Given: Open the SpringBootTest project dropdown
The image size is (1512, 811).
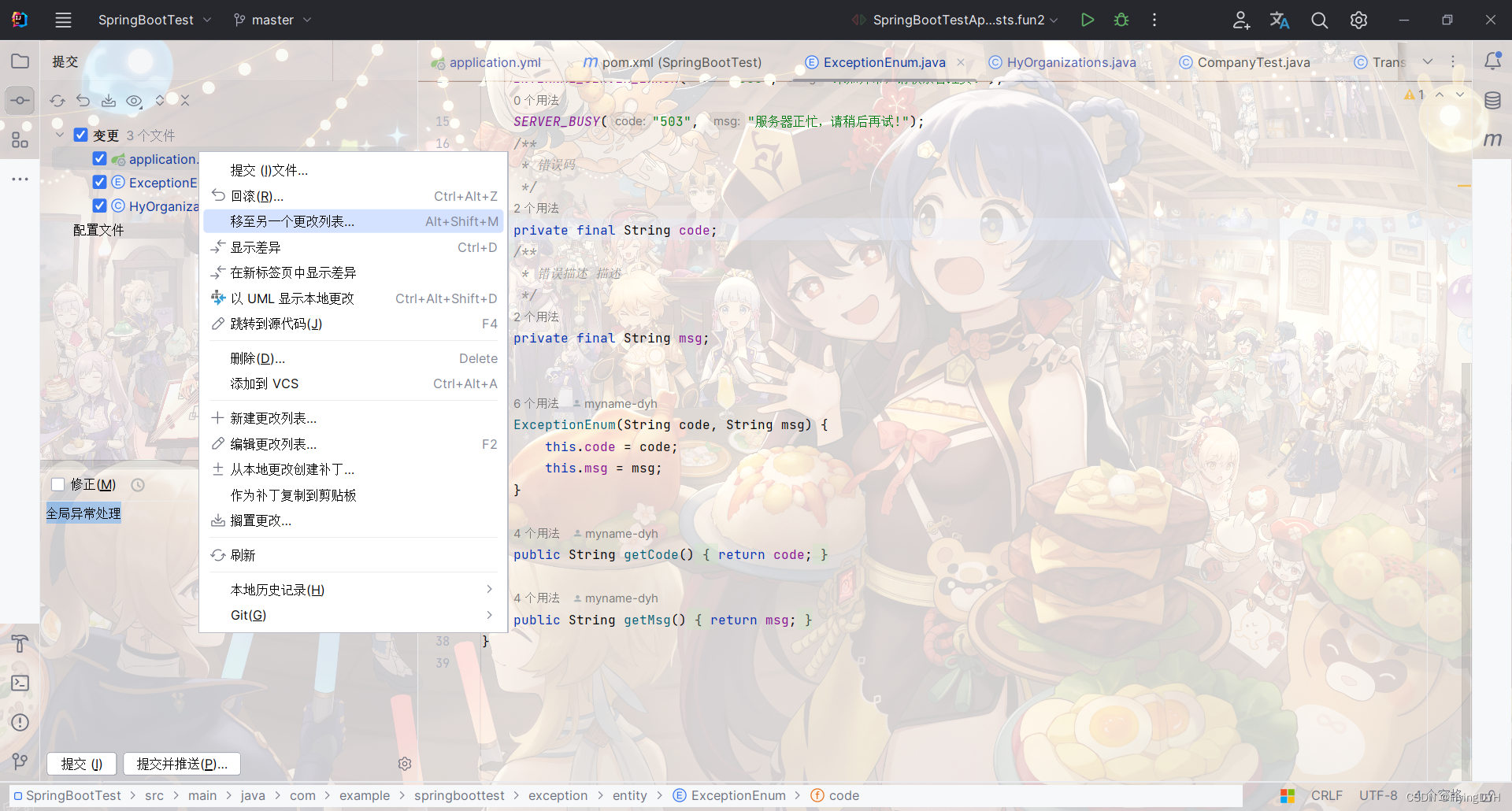Looking at the screenshot, I should tap(154, 20).
